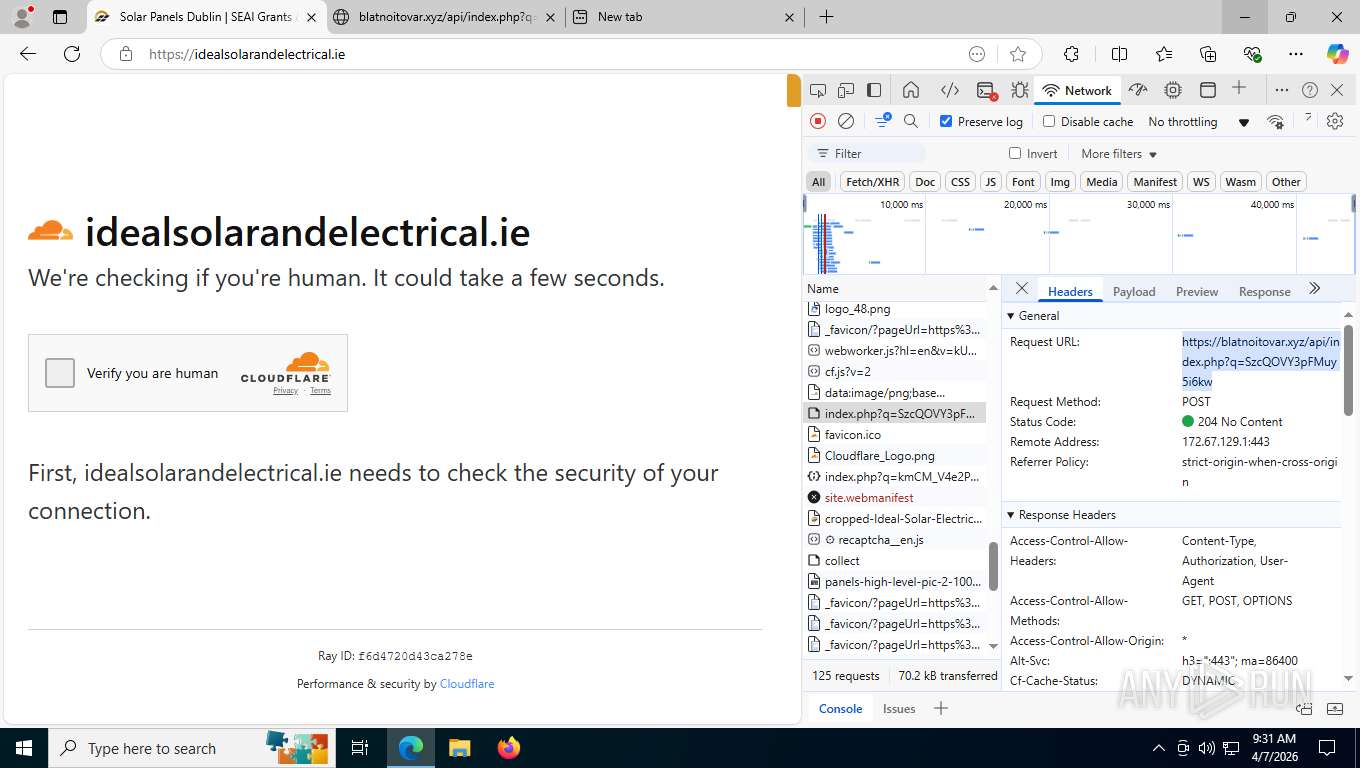The width and height of the screenshot is (1360, 768).
Task: Add more tools with the plus icon
Action: [1239, 88]
